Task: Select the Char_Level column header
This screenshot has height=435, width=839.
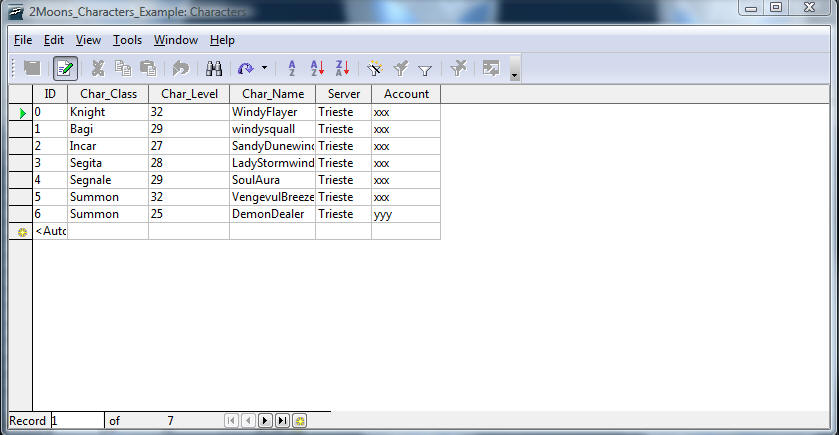Action: [x=189, y=93]
